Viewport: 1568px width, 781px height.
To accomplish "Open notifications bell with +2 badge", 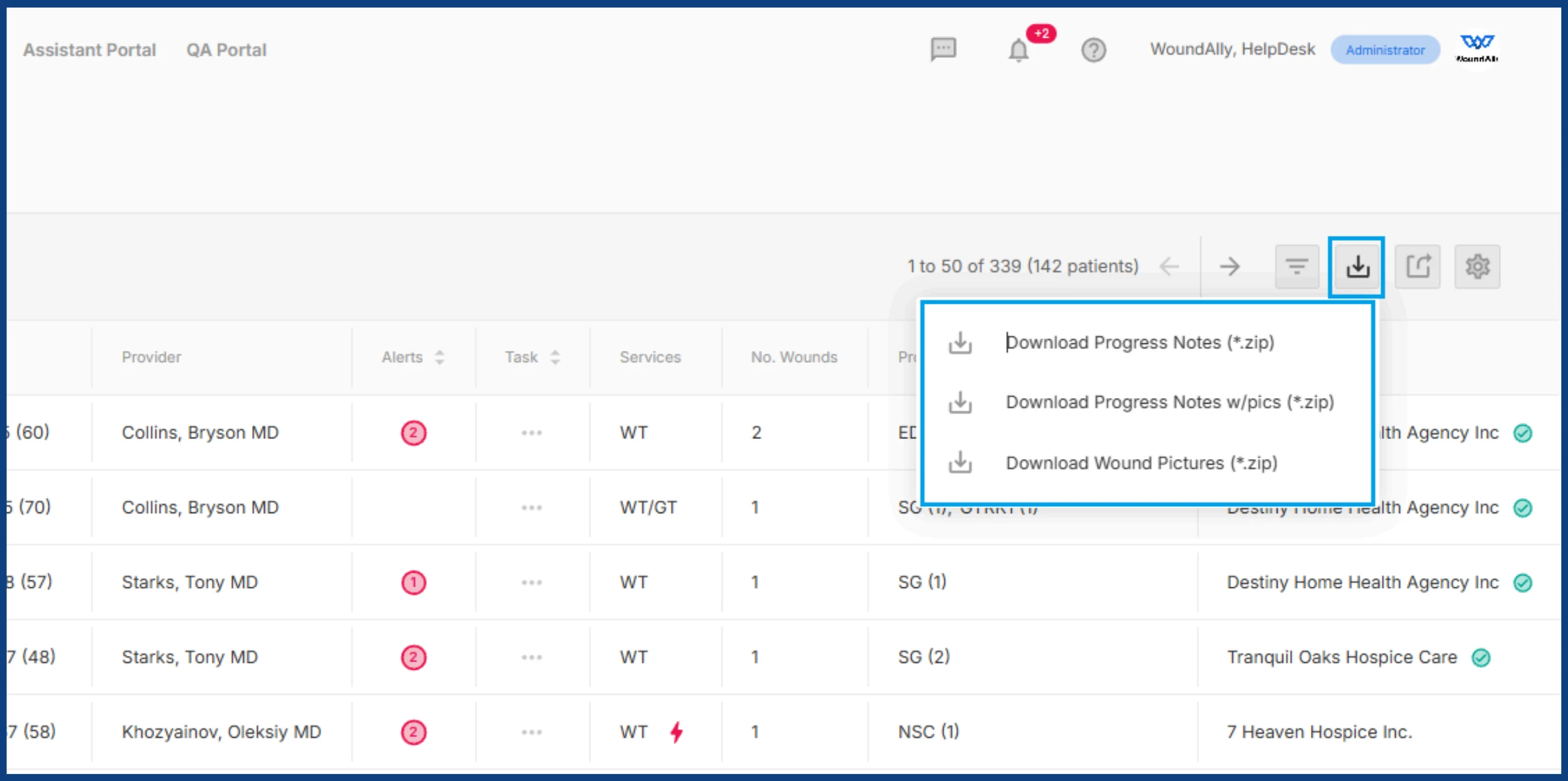I will (1019, 50).
